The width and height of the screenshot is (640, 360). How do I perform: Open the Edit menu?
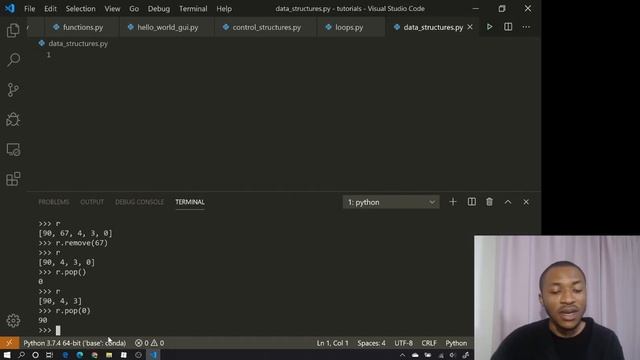click(50, 9)
